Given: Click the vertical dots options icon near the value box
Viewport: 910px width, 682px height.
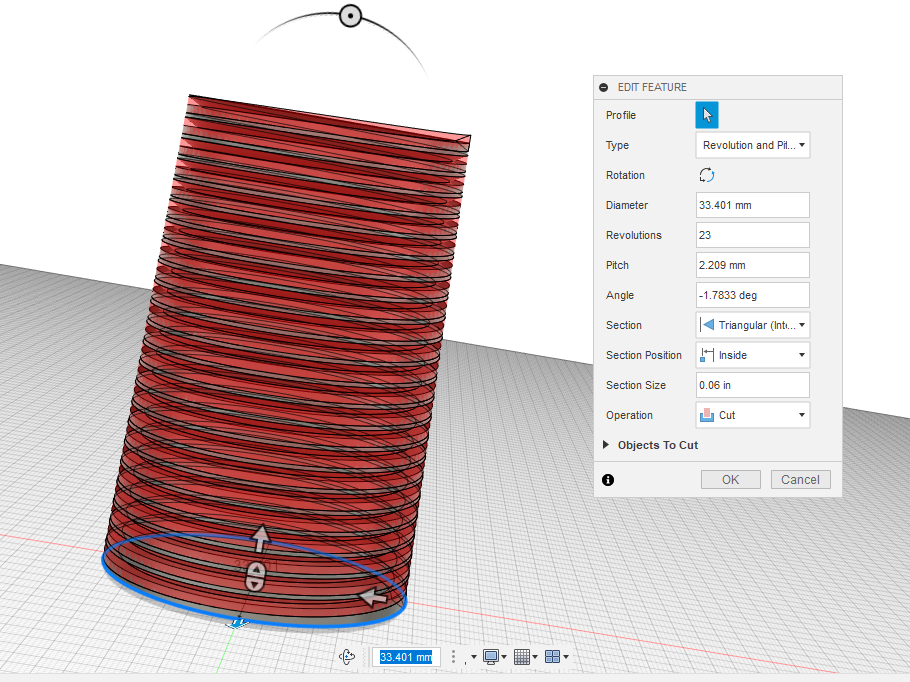Looking at the screenshot, I should 452,657.
